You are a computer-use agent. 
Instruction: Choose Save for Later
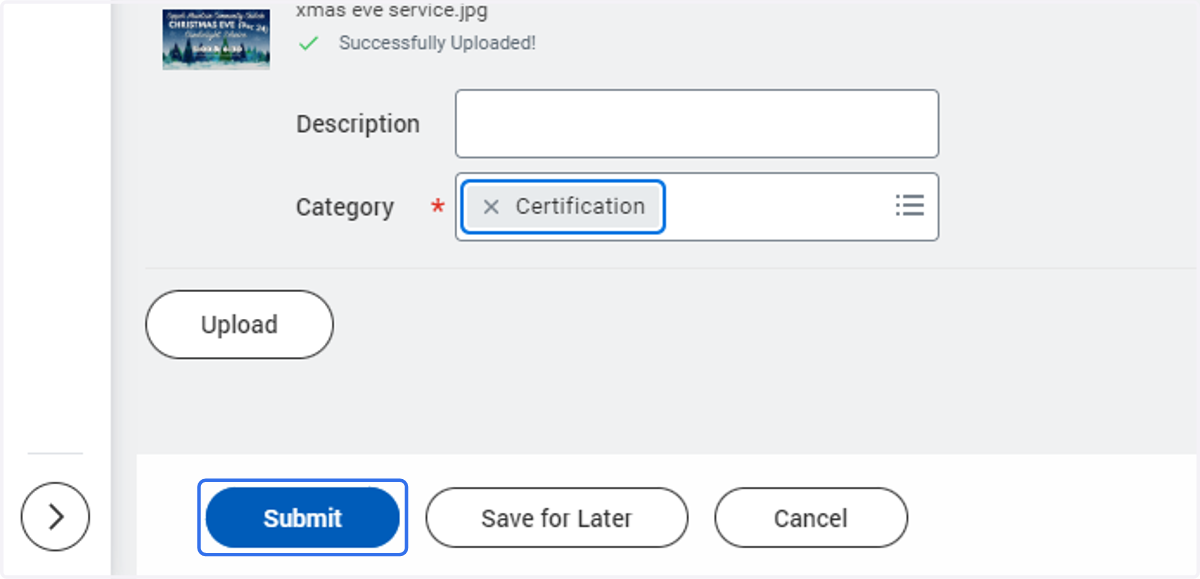[x=557, y=518]
